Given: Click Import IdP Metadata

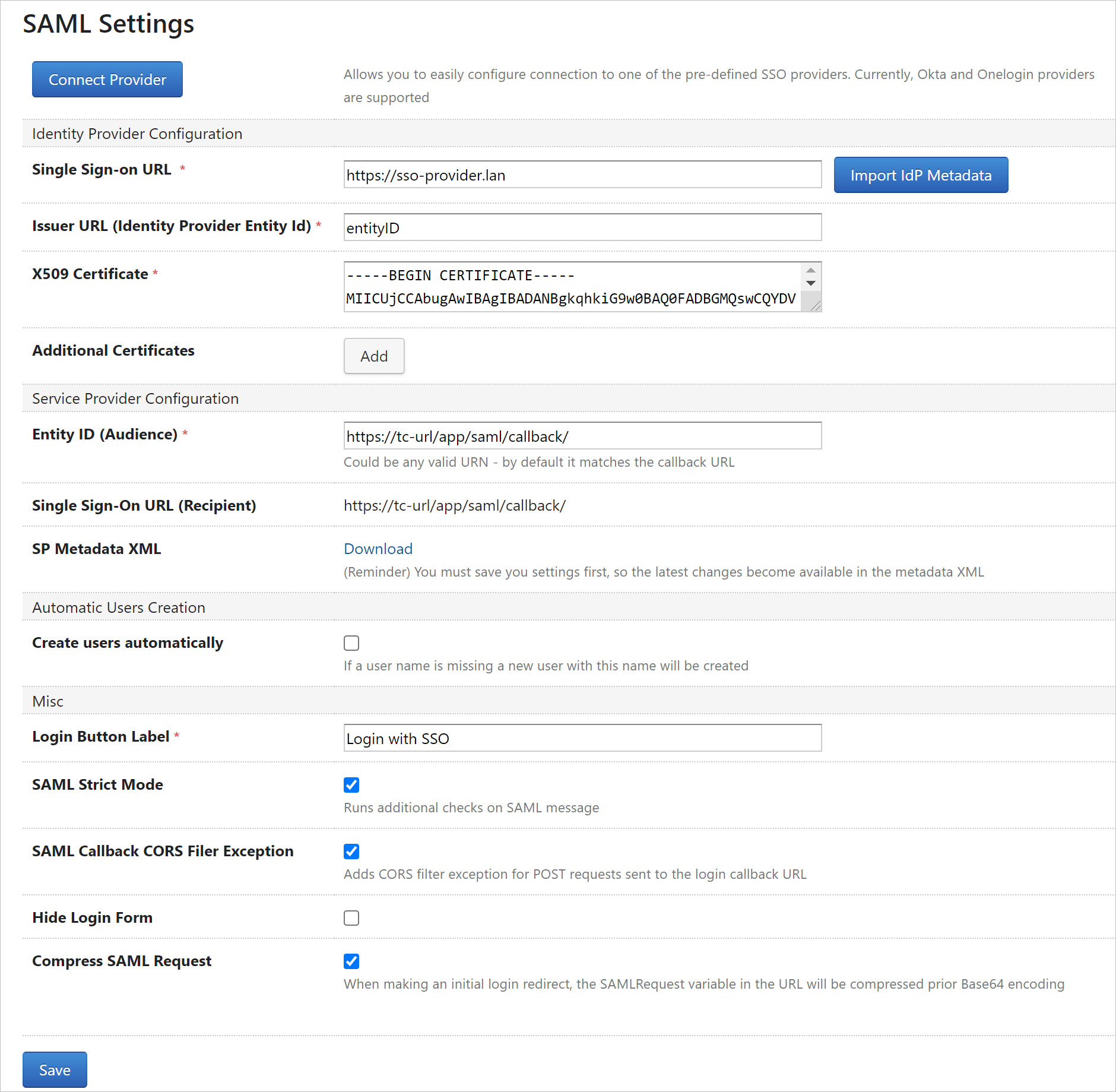Looking at the screenshot, I should [920, 175].
